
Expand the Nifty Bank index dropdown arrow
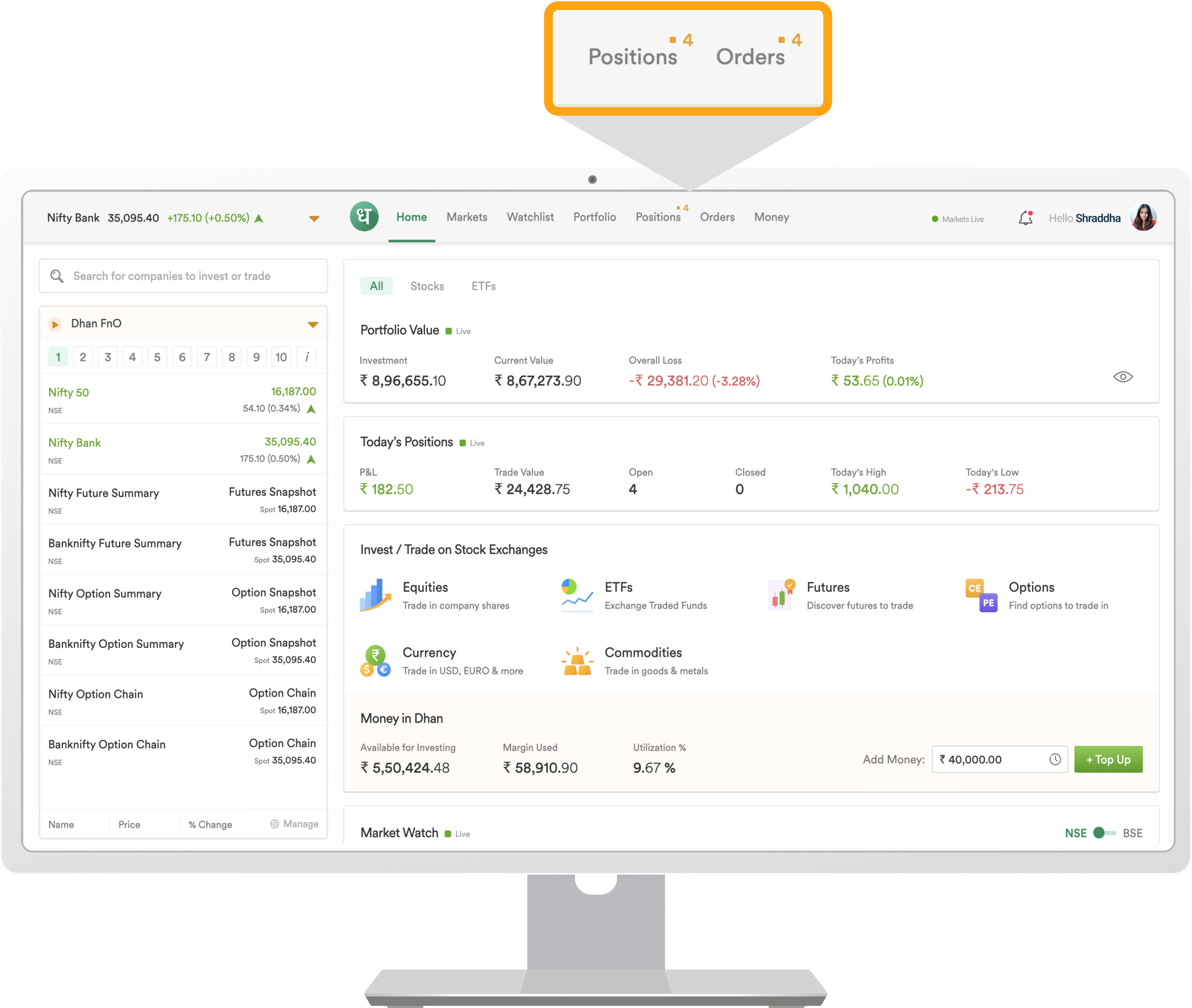tap(314, 218)
